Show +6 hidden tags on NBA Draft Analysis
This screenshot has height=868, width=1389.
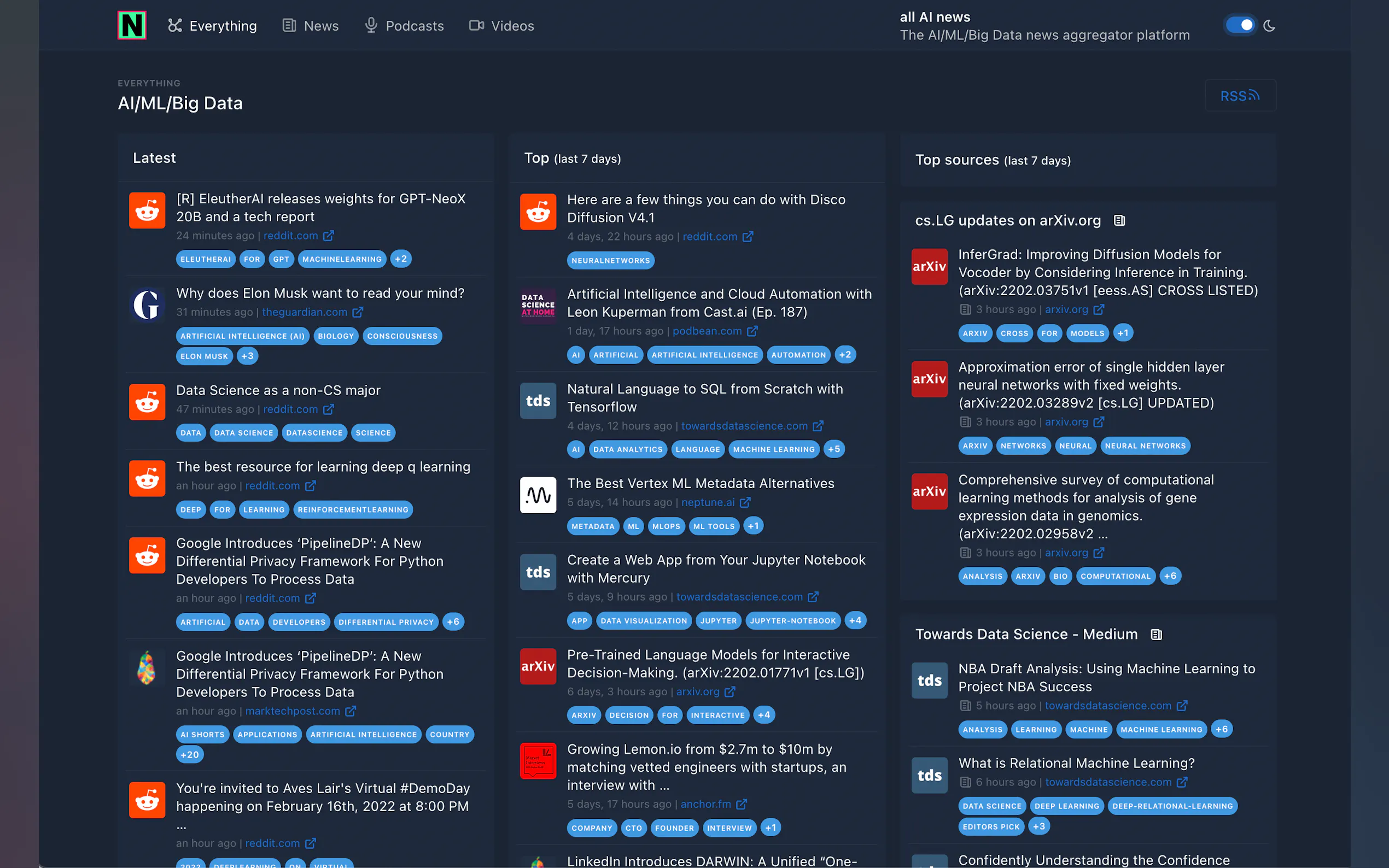(x=1222, y=729)
